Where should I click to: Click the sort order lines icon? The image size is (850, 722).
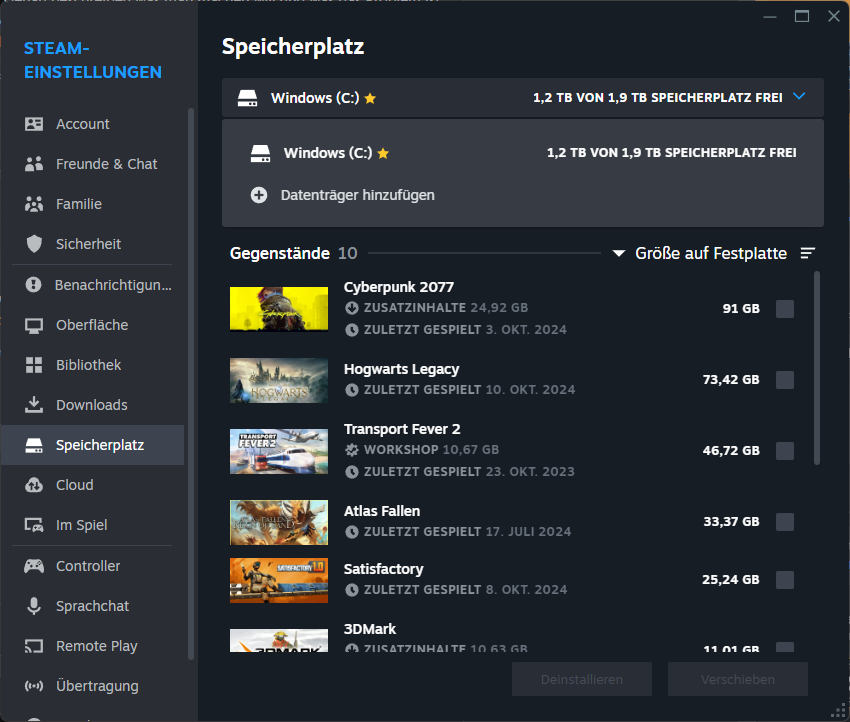(x=808, y=253)
